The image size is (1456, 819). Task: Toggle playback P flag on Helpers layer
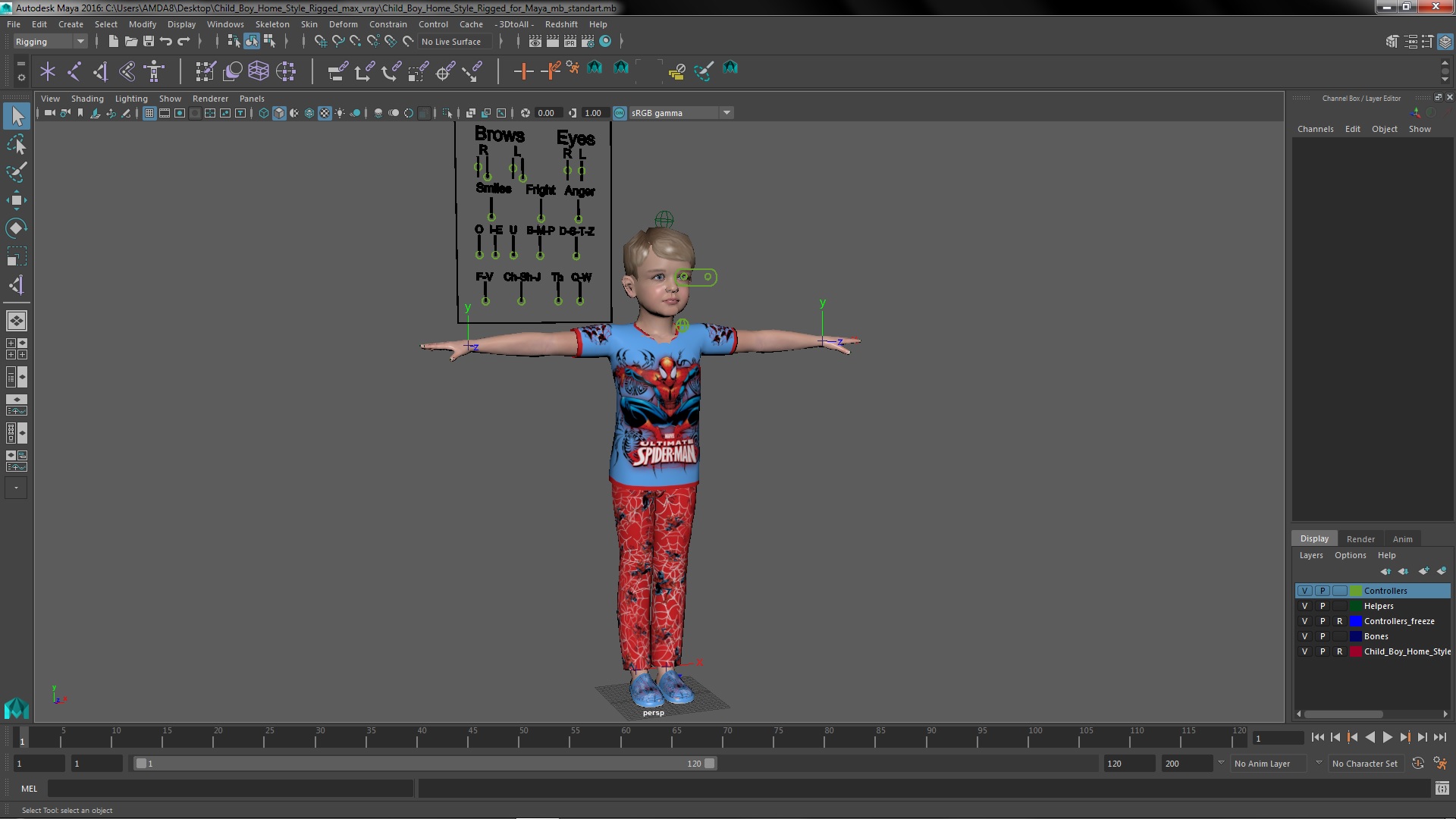click(1323, 606)
